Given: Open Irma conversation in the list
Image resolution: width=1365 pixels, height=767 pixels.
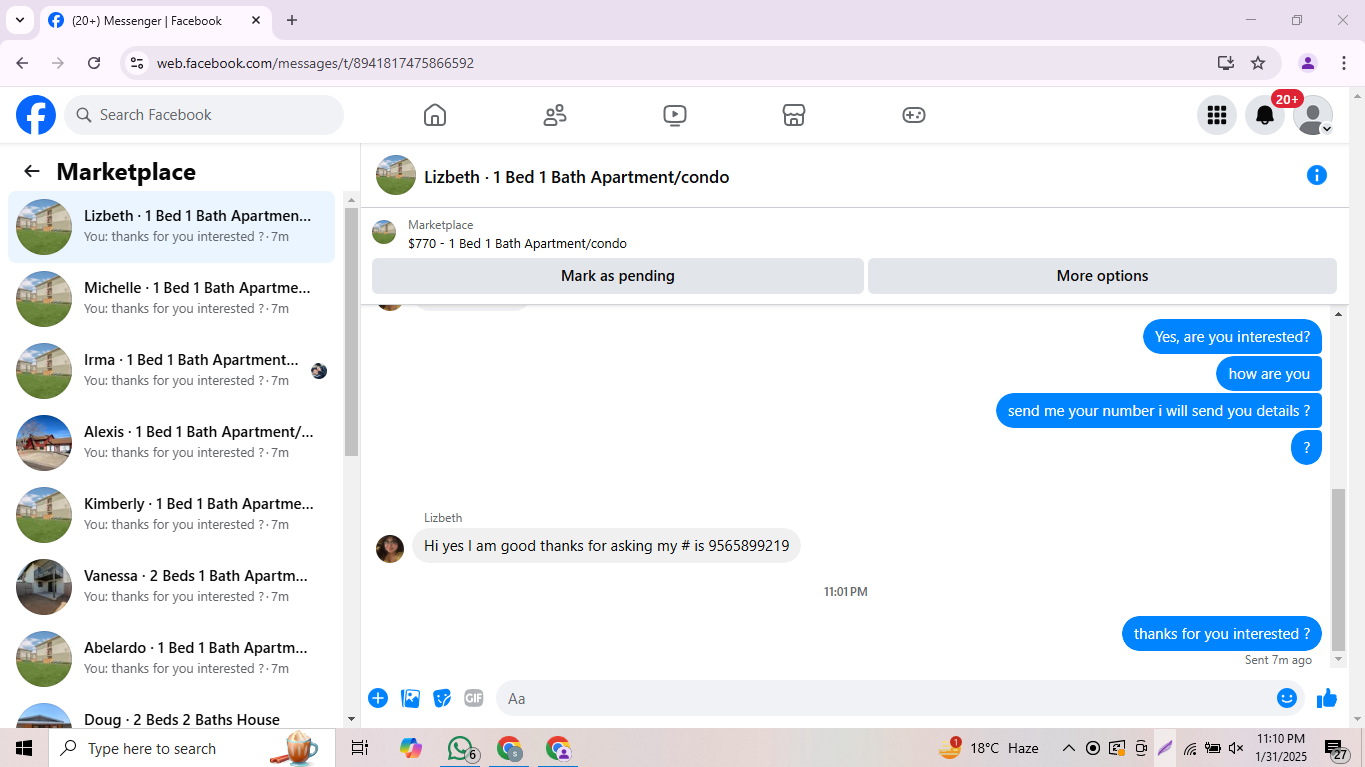Looking at the screenshot, I should (x=171, y=371).
